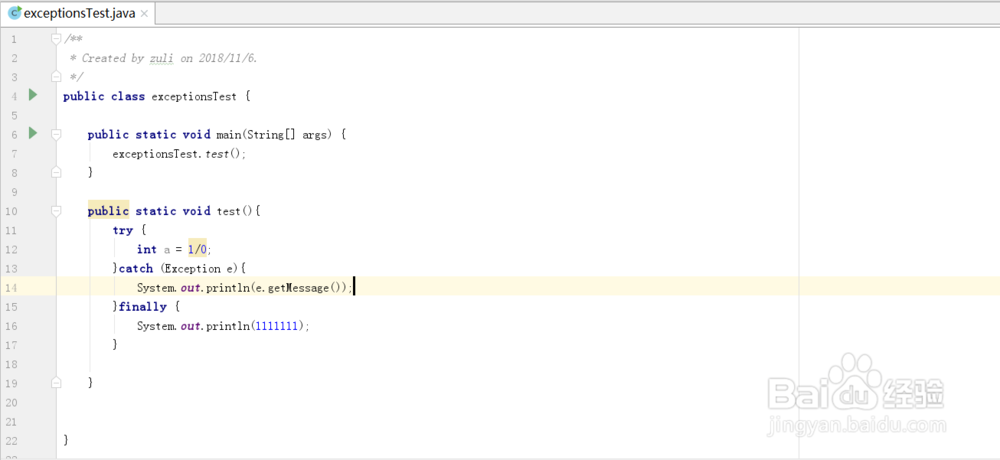1000x460 pixels.
Task: Click the author name zuli in the comment
Action: click(x=161, y=58)
